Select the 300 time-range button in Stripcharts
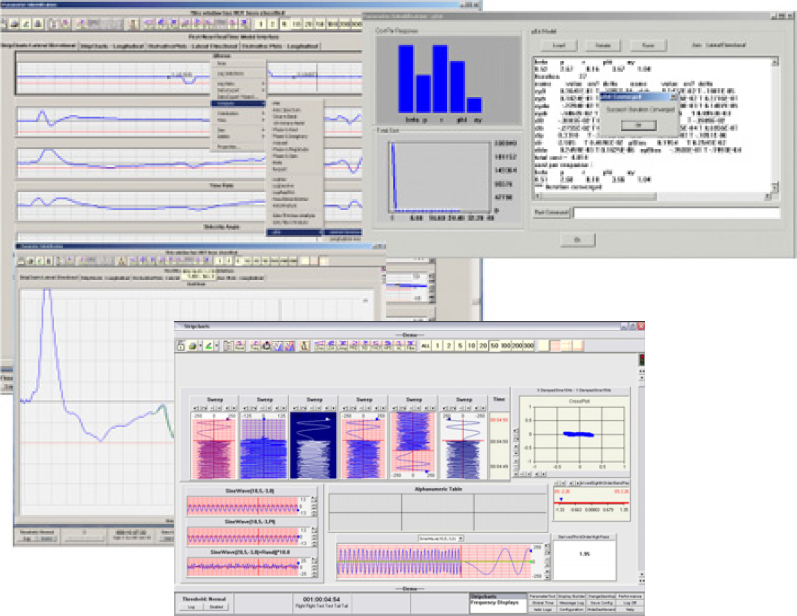This screenshot has height=616, width=797. click(529, 346)
